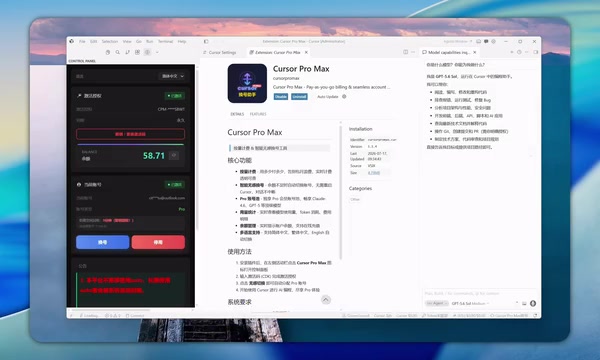Image resolution: width=600 pixels, height=360 pixels.
Task: Click the red stop button
Action: [158, 243]
